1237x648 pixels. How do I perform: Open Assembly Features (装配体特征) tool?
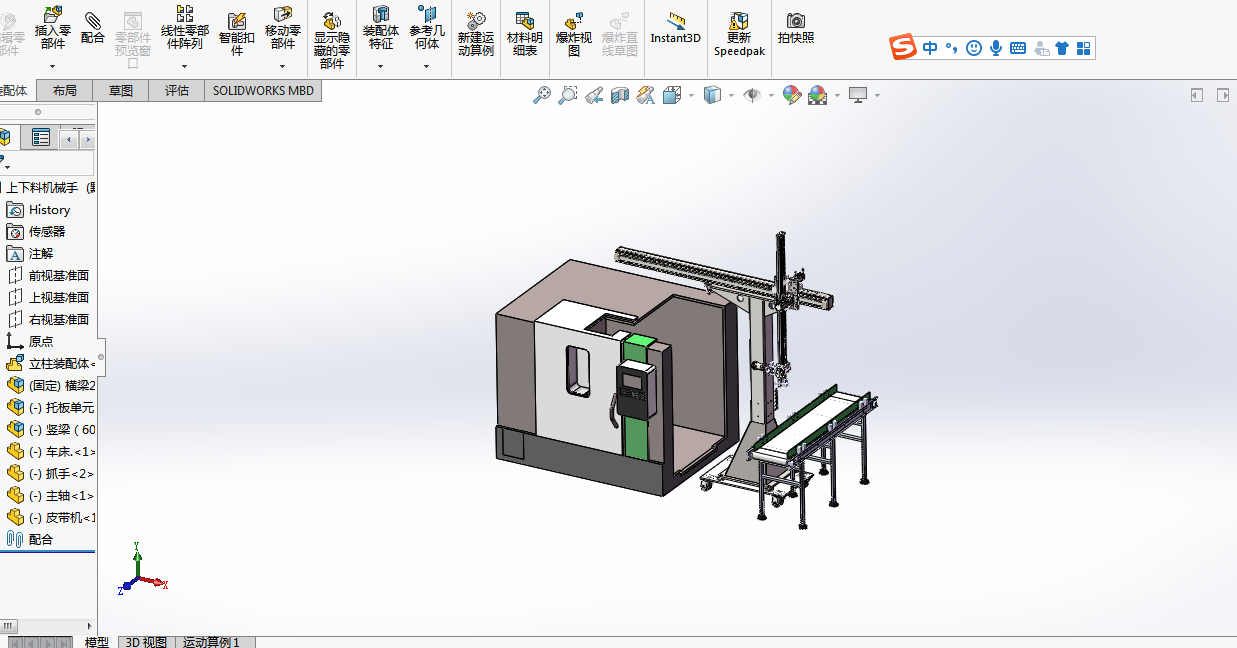[380, 28]
